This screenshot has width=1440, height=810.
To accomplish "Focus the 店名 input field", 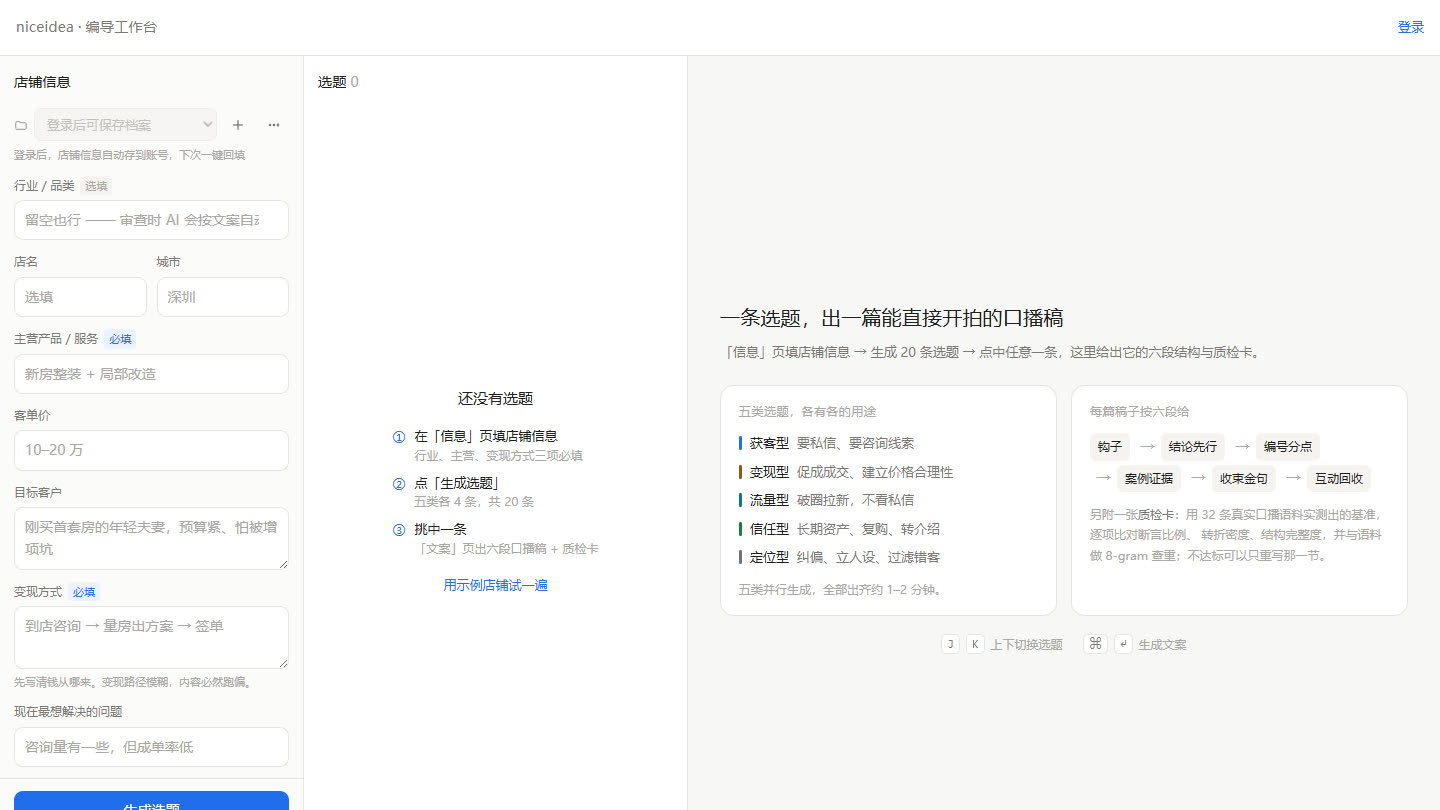I will pos(80,297).
